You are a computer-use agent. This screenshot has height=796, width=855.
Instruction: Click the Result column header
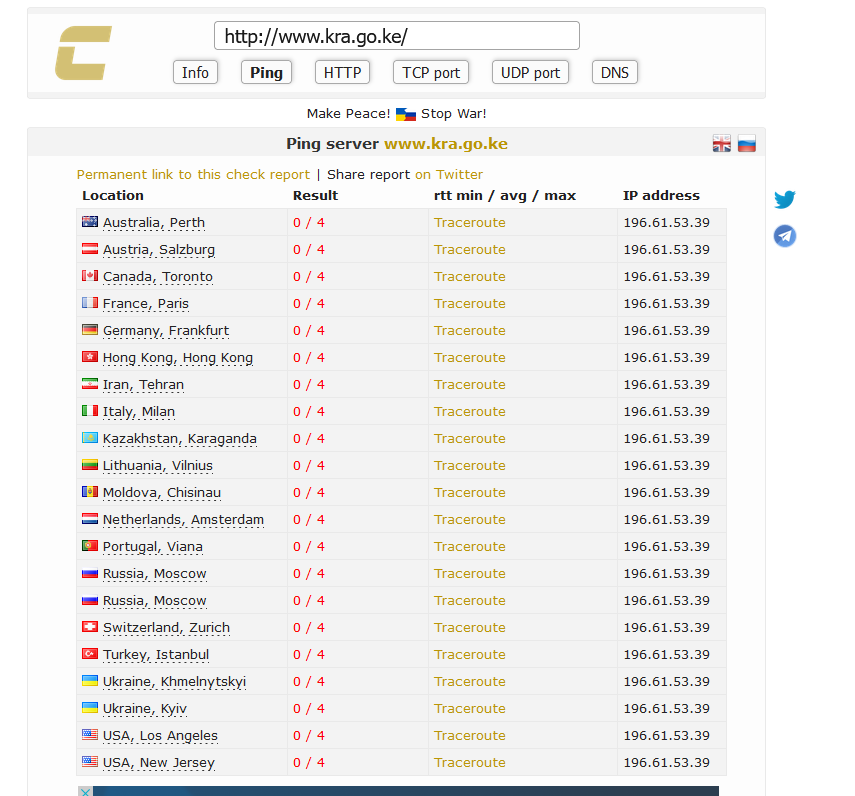[x=315, y=195]
